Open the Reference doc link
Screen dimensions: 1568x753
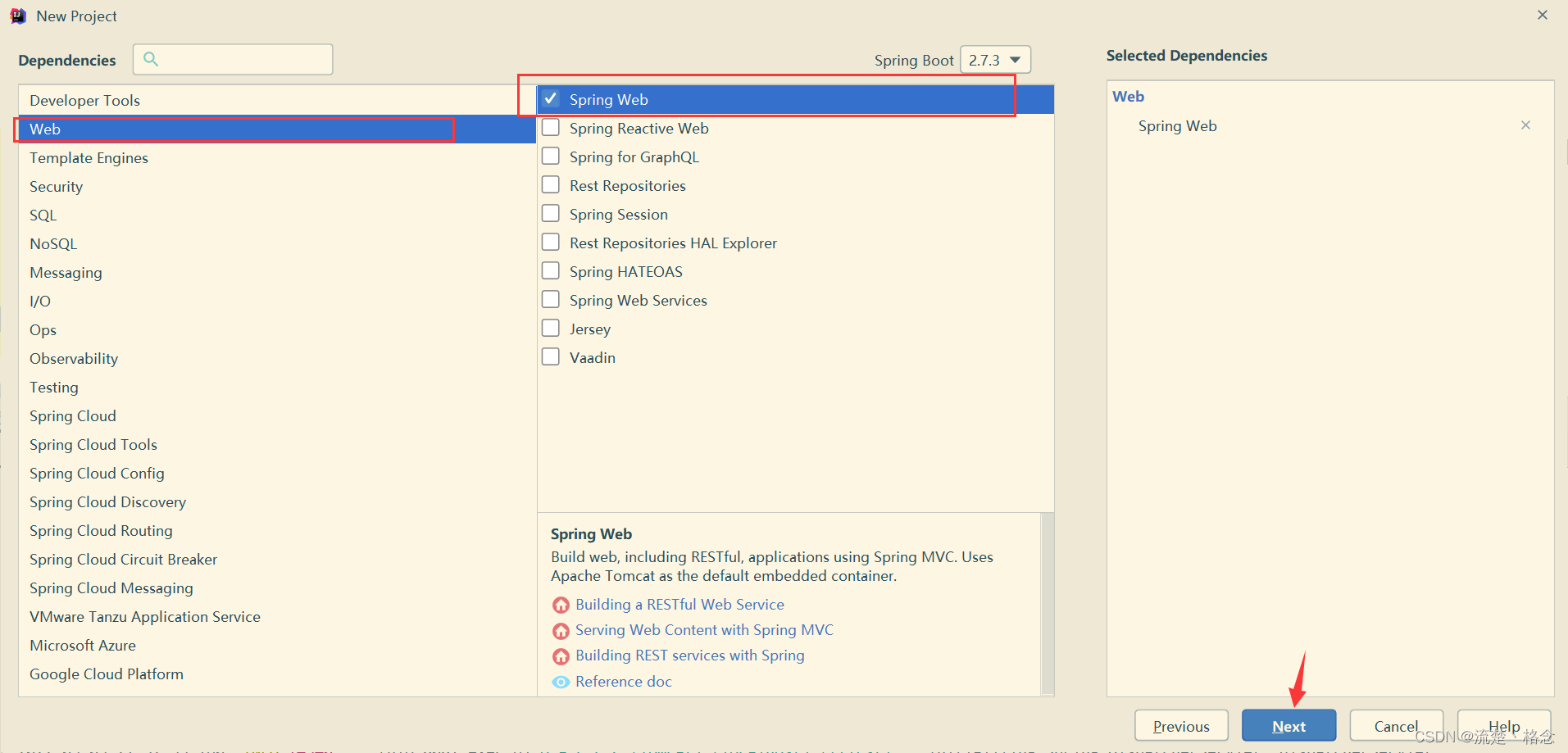(x=624, y=682)
